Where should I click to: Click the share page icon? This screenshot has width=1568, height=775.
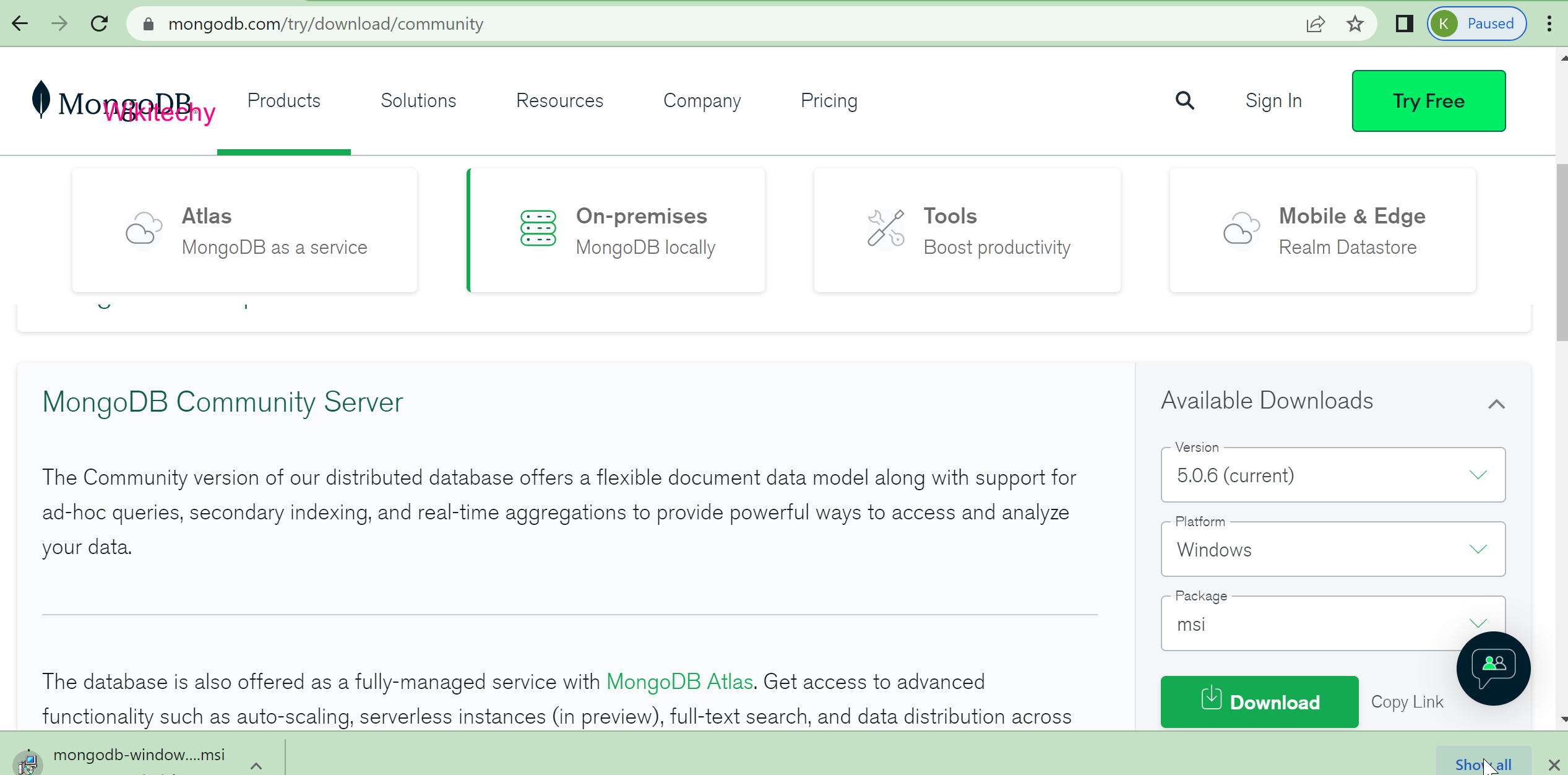[x=1315, y=24]
